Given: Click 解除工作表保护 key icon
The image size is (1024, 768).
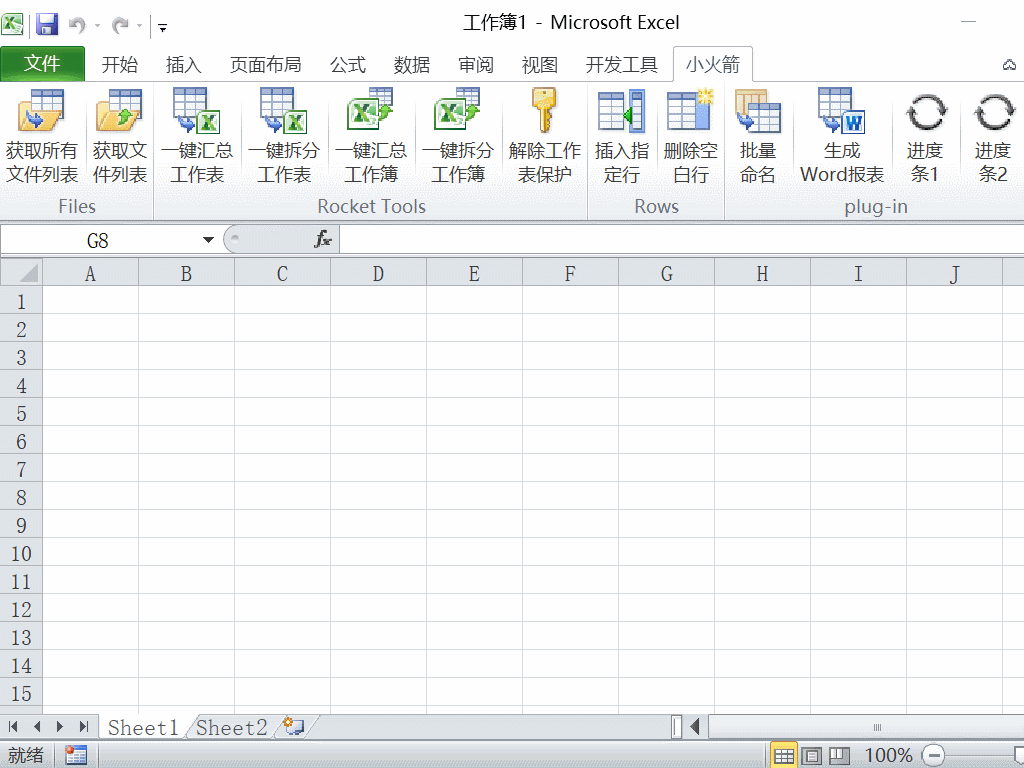Looking at the screenshot, I should tap(543, 111).
